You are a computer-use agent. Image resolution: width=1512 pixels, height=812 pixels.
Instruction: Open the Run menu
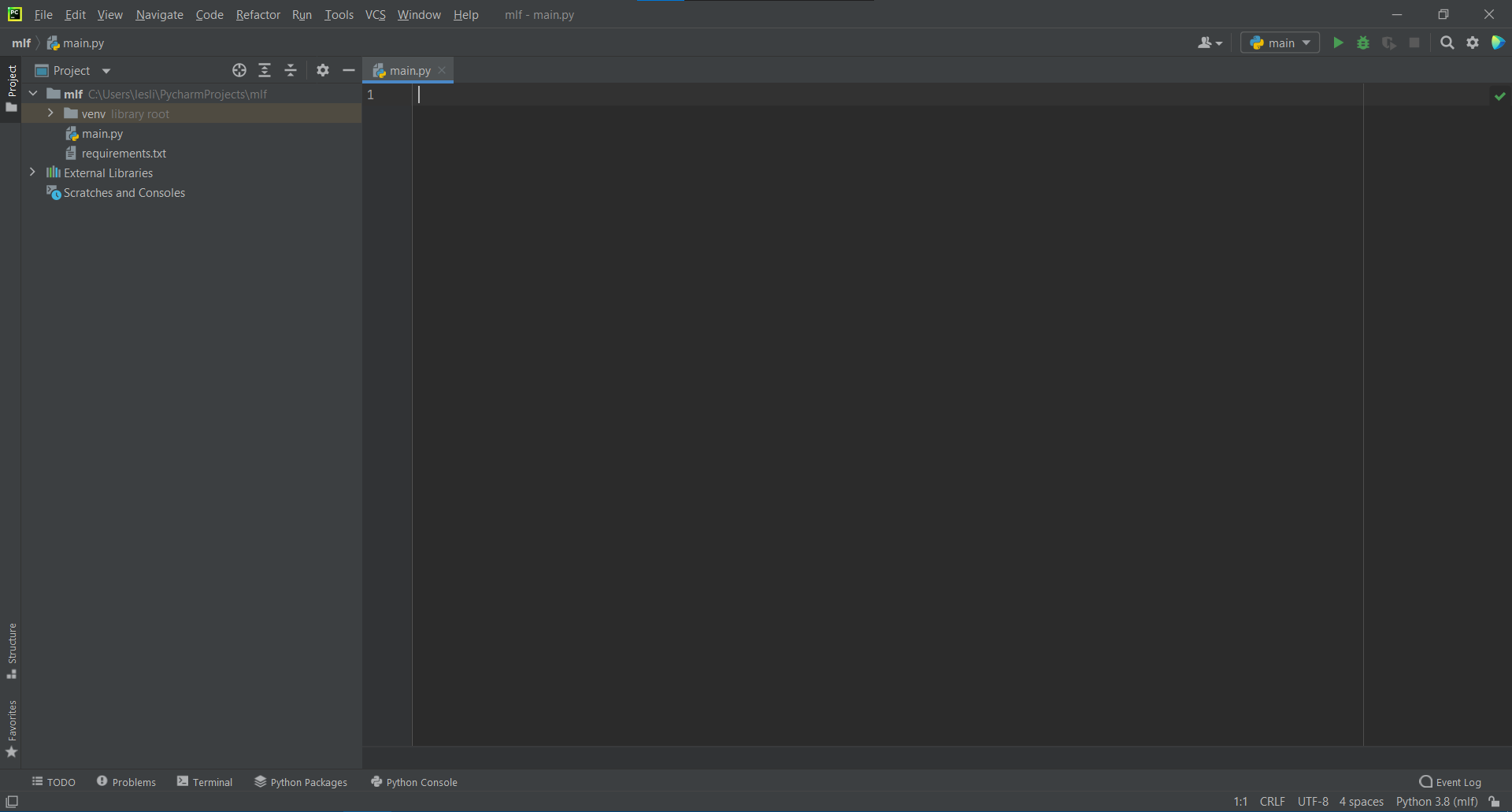pos(302,15)
